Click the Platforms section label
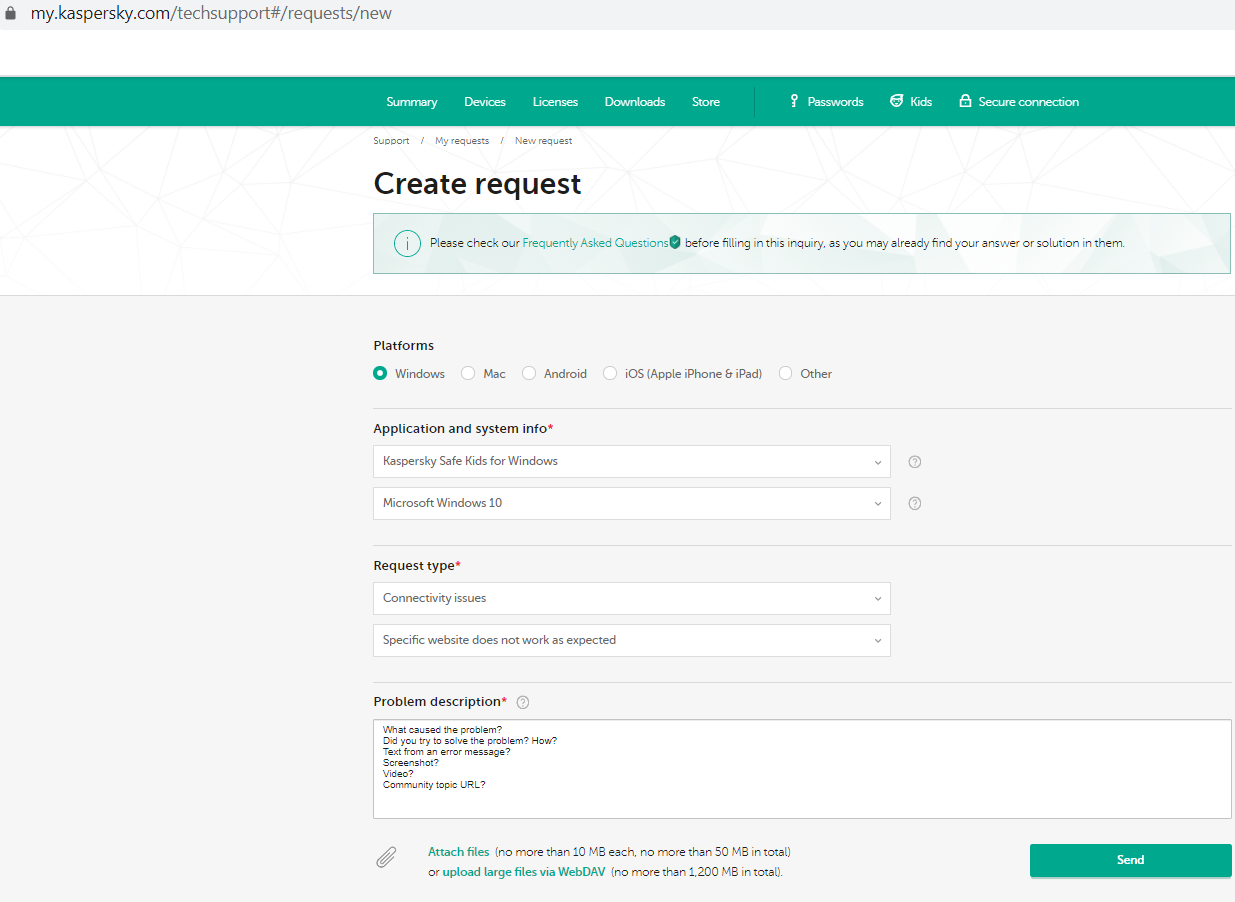The height and width of the screenshot is (902, 1235). coord(404,346)
